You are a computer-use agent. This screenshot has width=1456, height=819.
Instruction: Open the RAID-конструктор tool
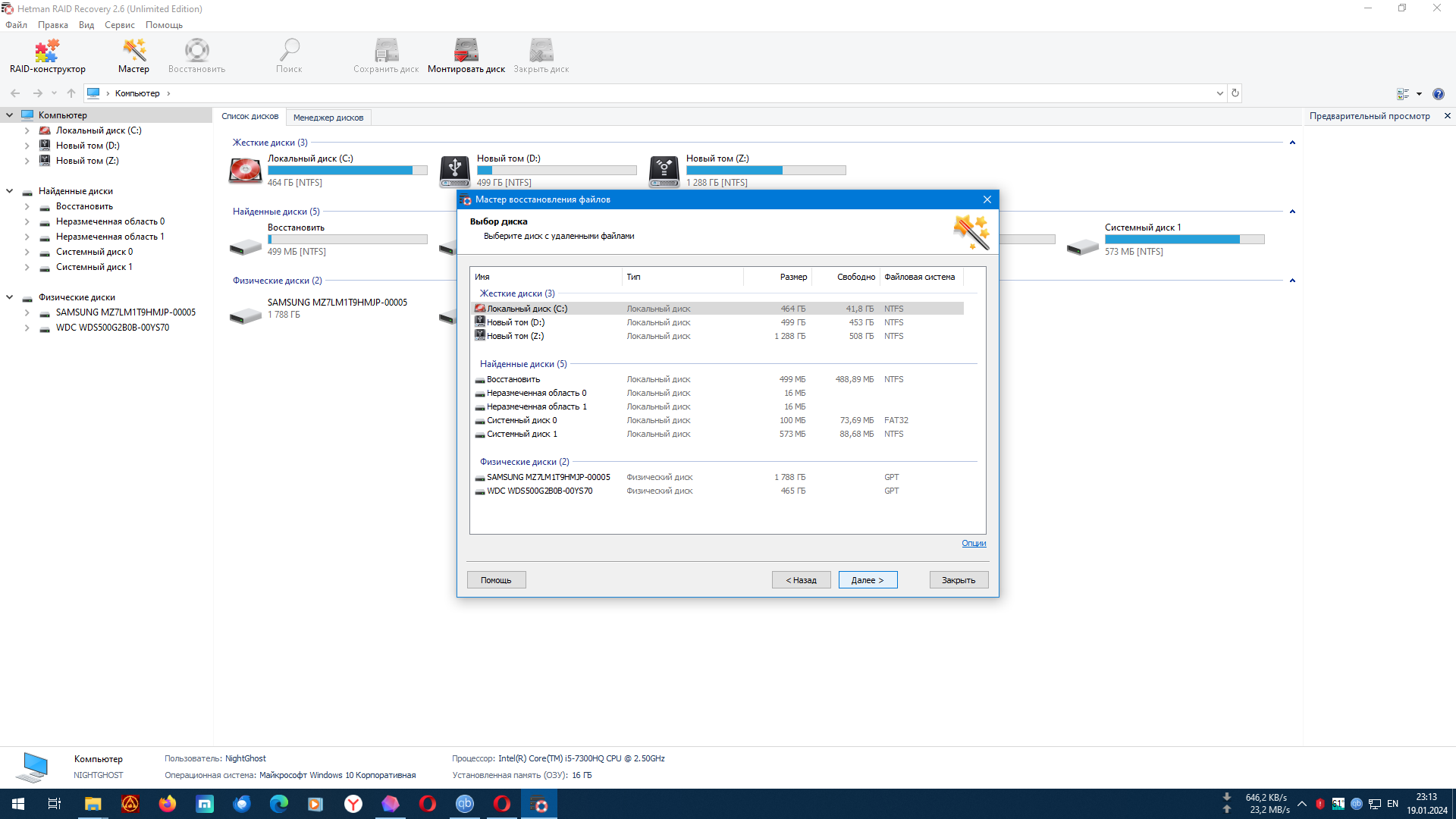pos(47,56)
